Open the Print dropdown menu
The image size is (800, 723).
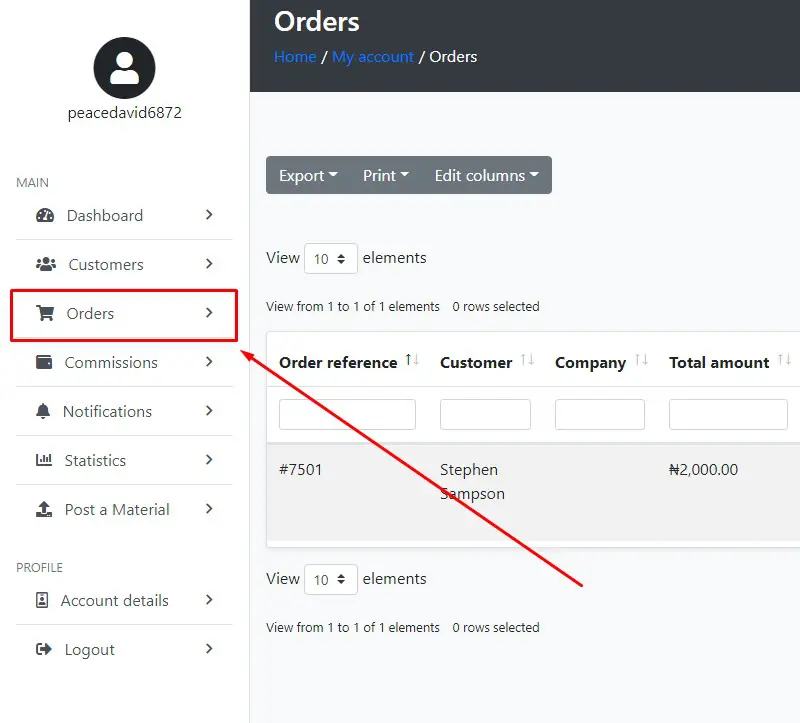386,175
